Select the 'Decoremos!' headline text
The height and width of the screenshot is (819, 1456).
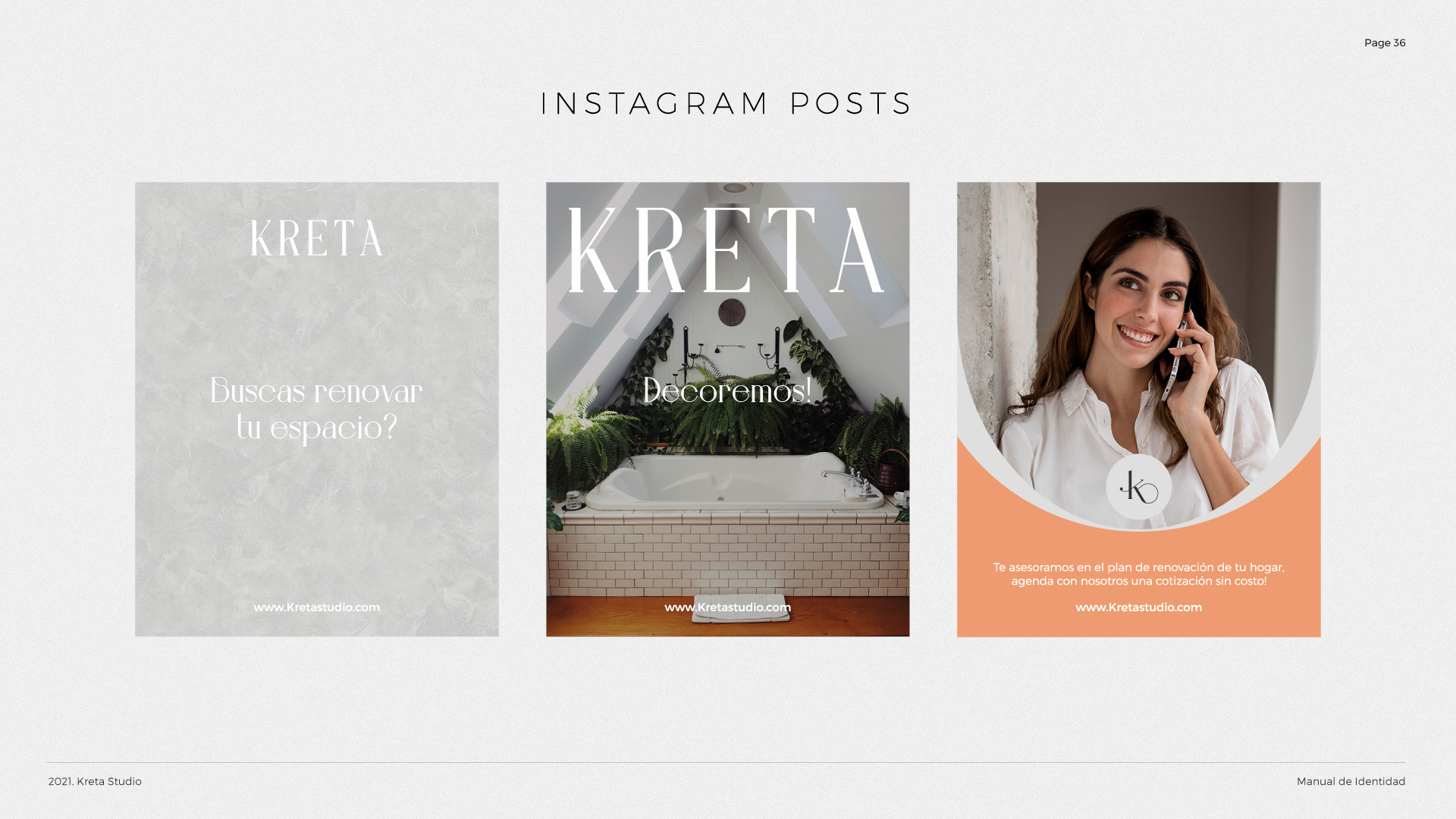point(727,391)
